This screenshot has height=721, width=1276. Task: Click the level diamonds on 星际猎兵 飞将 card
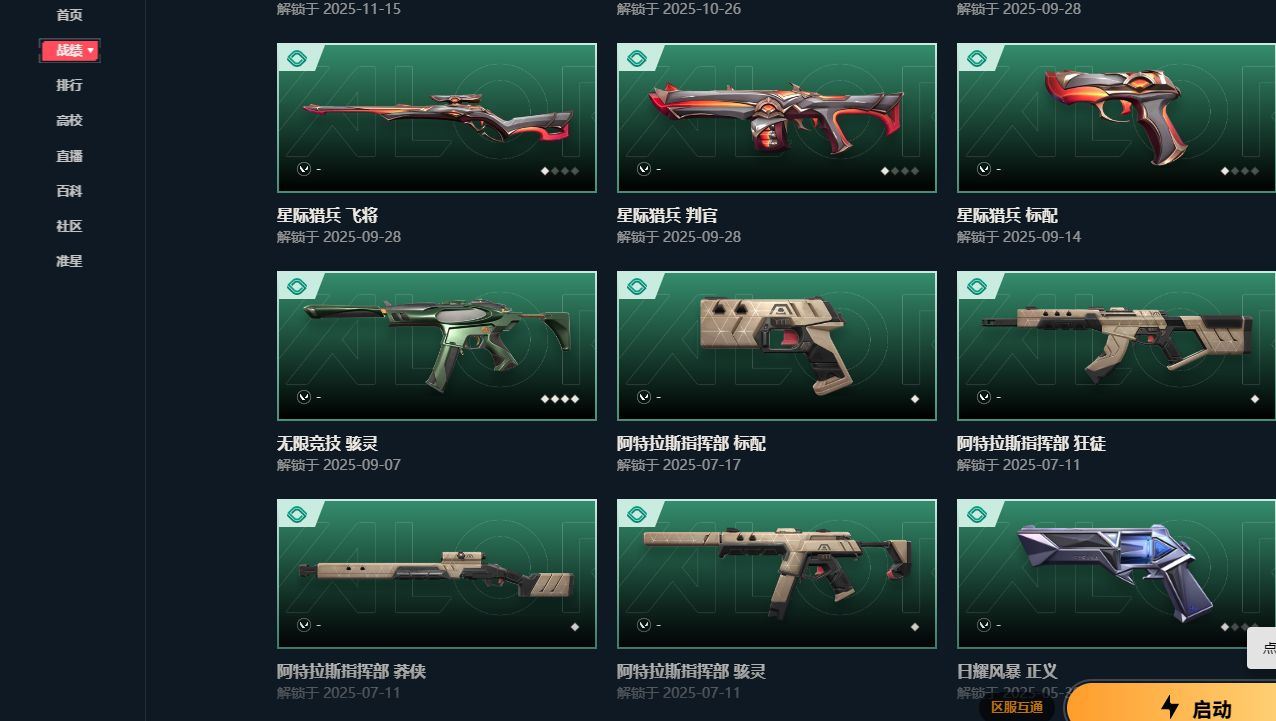[560, 171]
